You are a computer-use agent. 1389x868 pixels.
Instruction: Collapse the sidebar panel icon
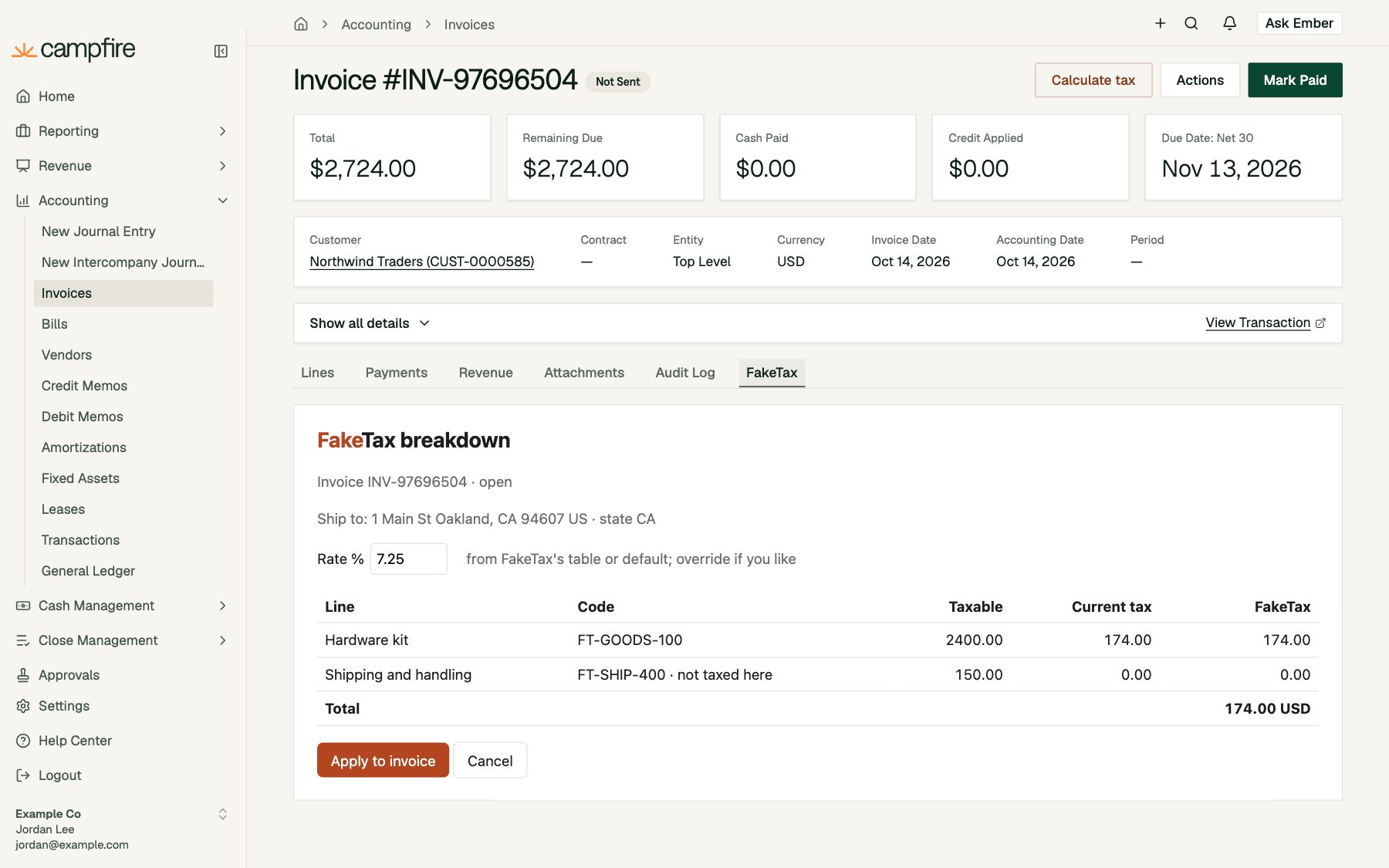[x=221, y=51]
